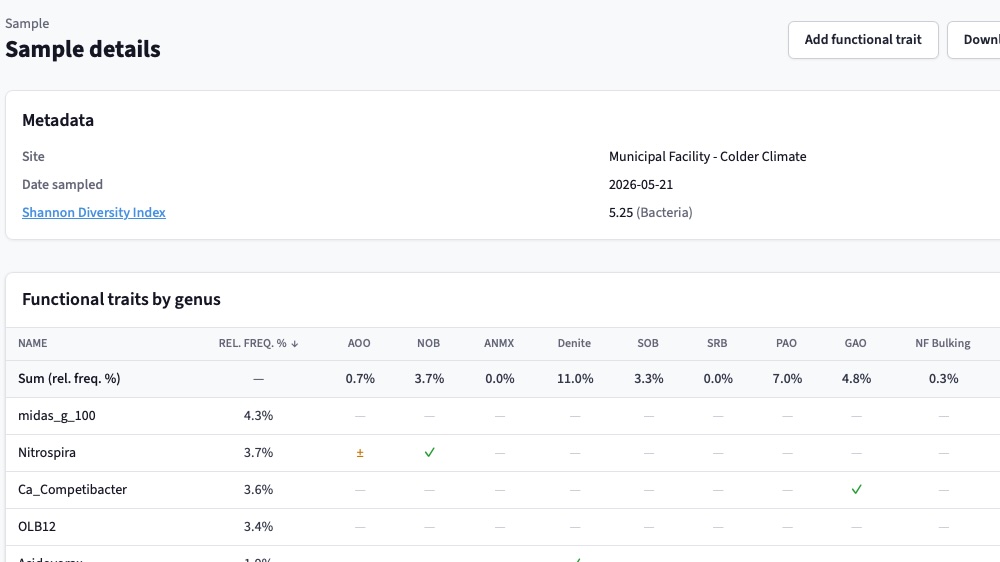Click the SRB column header
Image resolution: width=1000 pixels, height=562 pixels.
717,343
